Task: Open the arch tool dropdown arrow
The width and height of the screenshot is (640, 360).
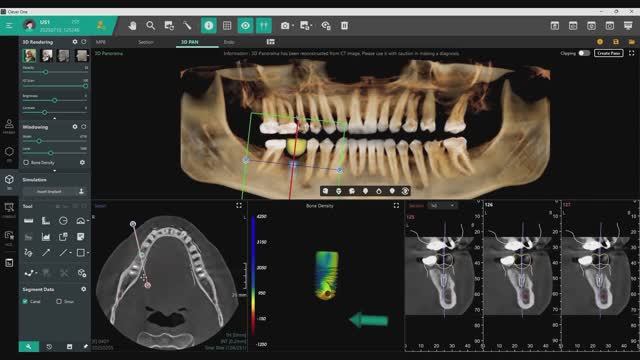Action: [87, 221]
